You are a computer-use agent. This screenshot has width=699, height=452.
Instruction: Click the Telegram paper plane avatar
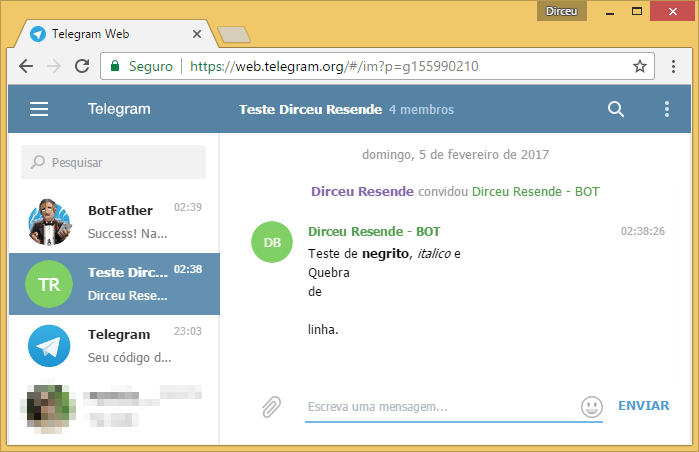[49, 346]
